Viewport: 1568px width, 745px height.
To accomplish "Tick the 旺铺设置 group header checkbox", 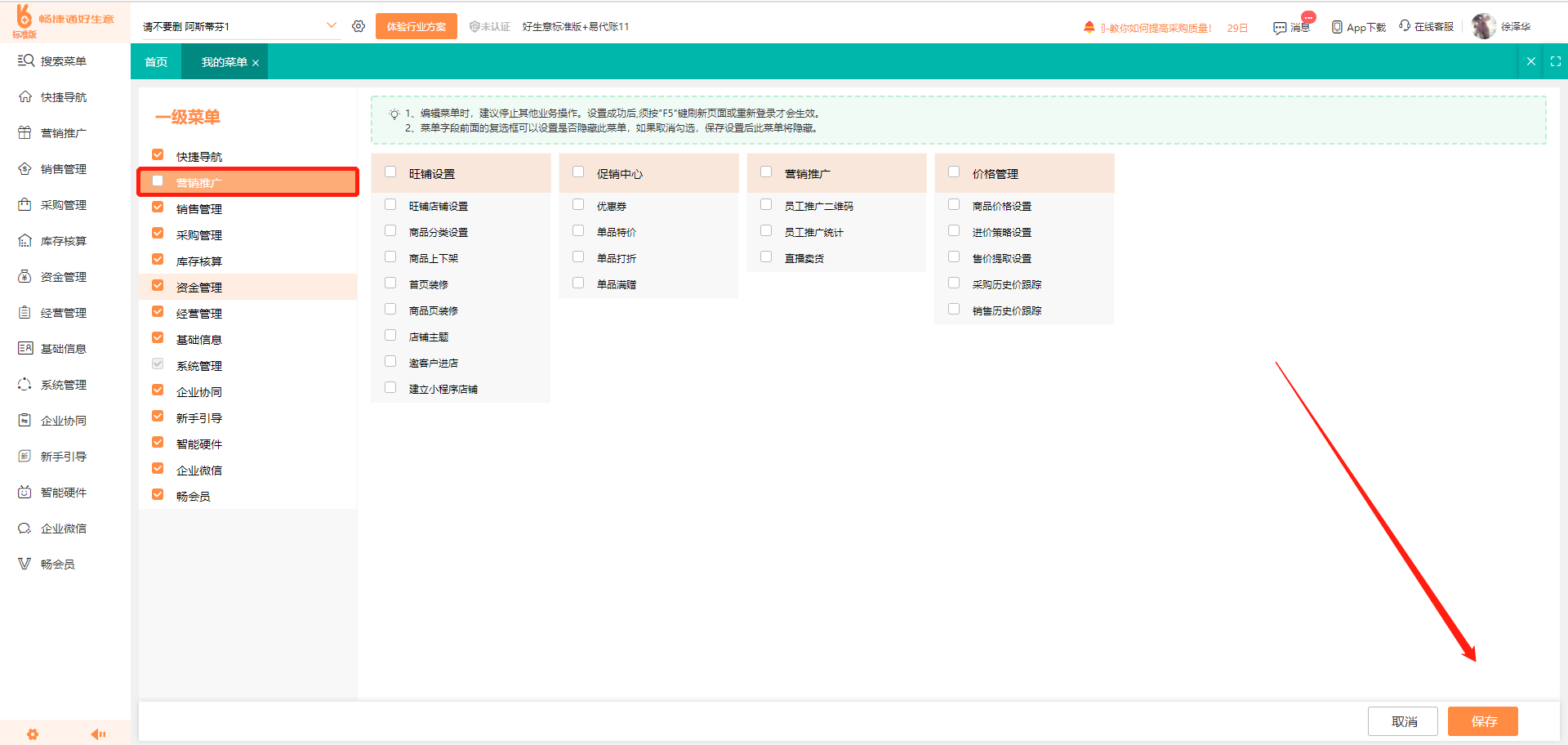I will pyautogui.click(x=390, y=172).
